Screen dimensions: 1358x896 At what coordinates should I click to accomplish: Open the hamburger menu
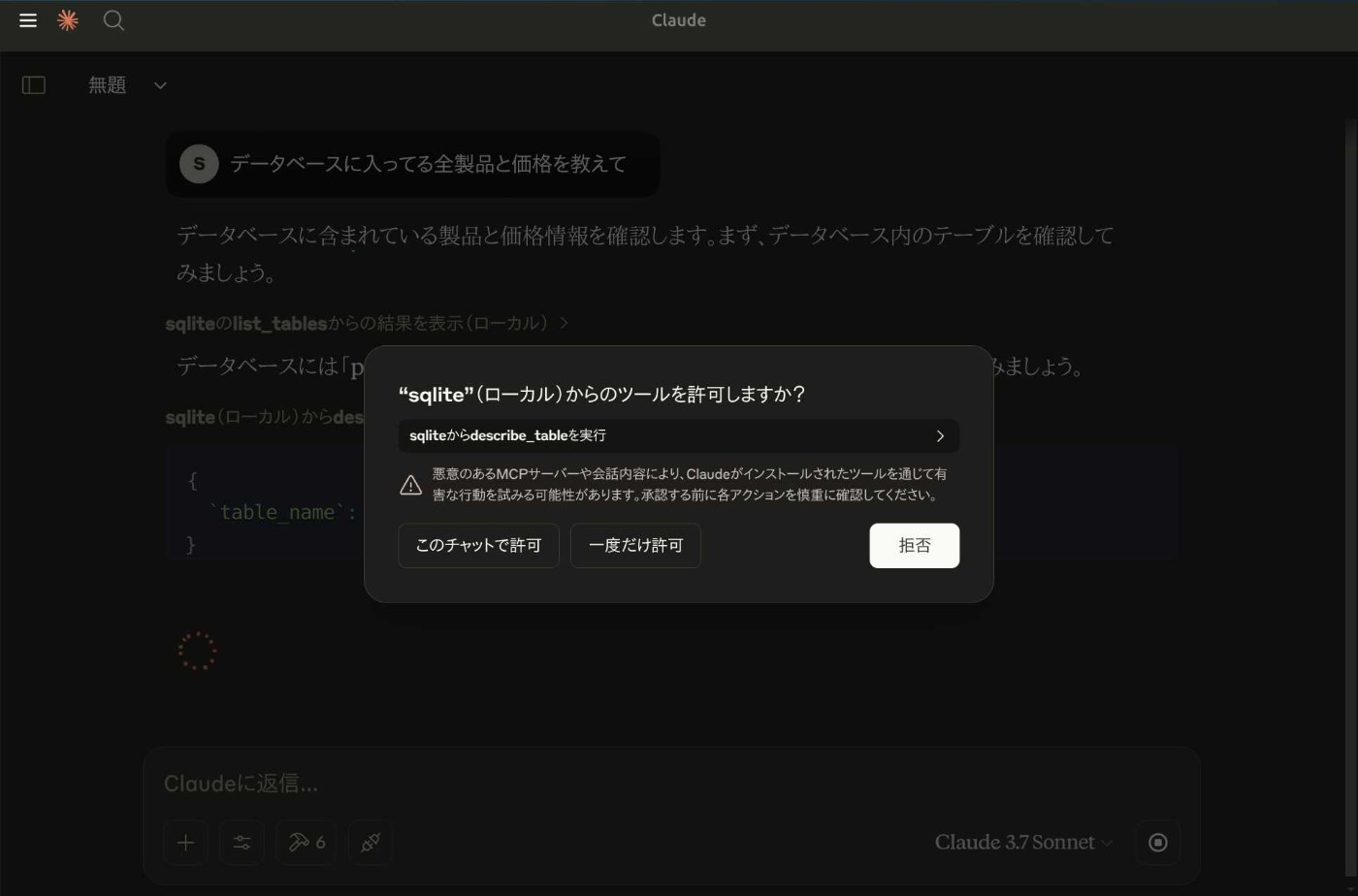click(28, 20)
